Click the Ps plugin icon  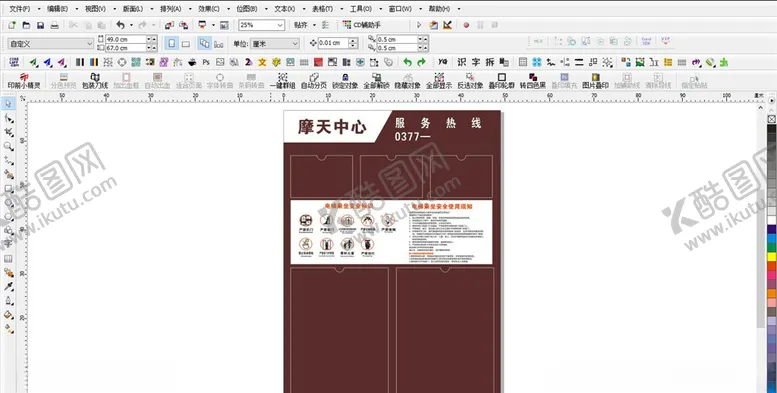coord(206,62)
